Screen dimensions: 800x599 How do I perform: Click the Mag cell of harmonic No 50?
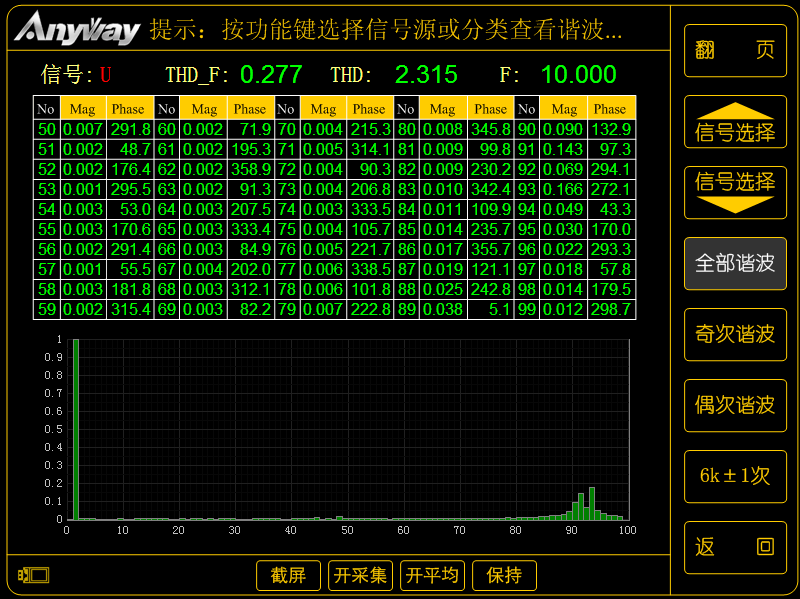click(83, 128)
